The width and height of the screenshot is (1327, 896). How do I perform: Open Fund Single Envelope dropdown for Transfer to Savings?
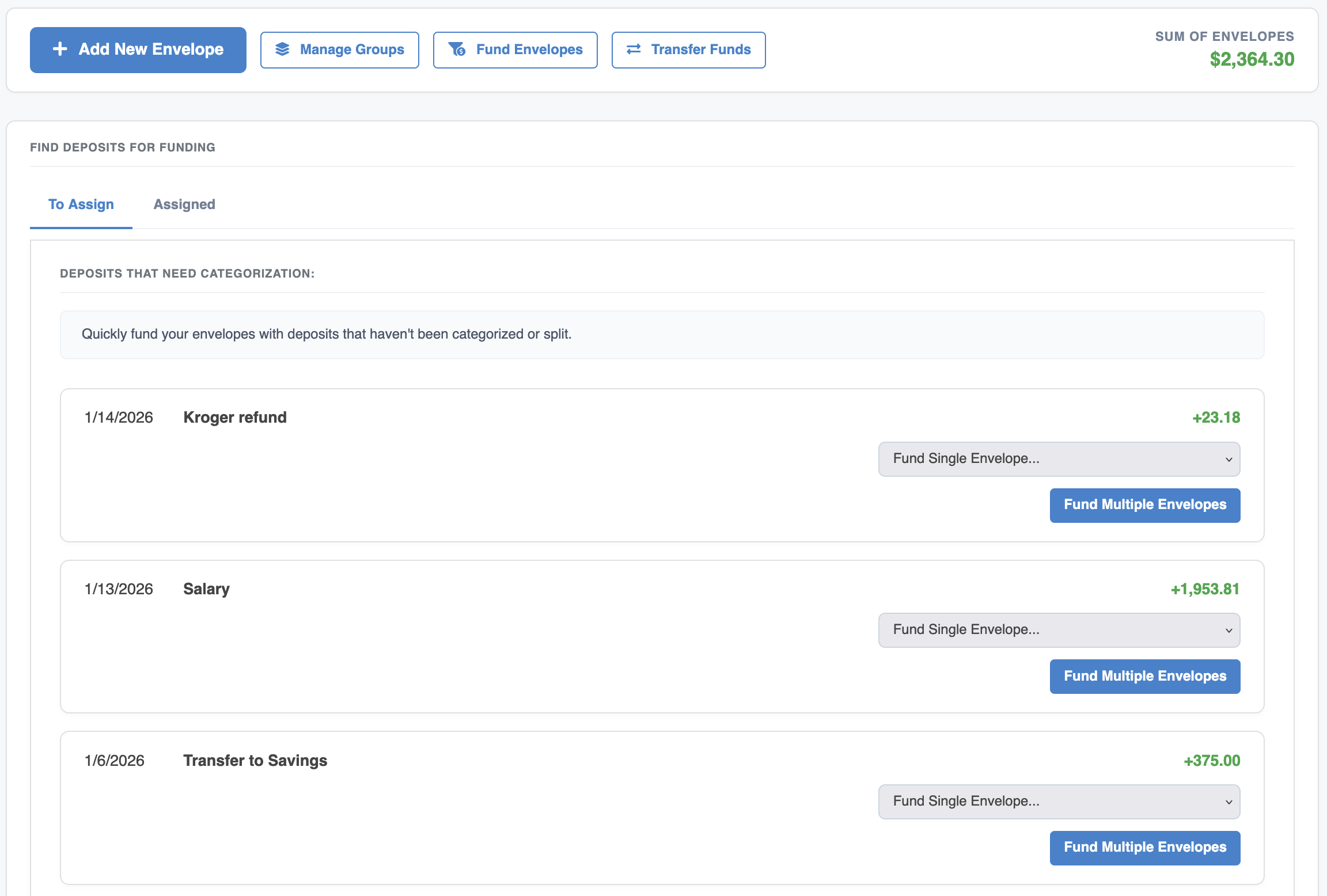point(1059,802)
